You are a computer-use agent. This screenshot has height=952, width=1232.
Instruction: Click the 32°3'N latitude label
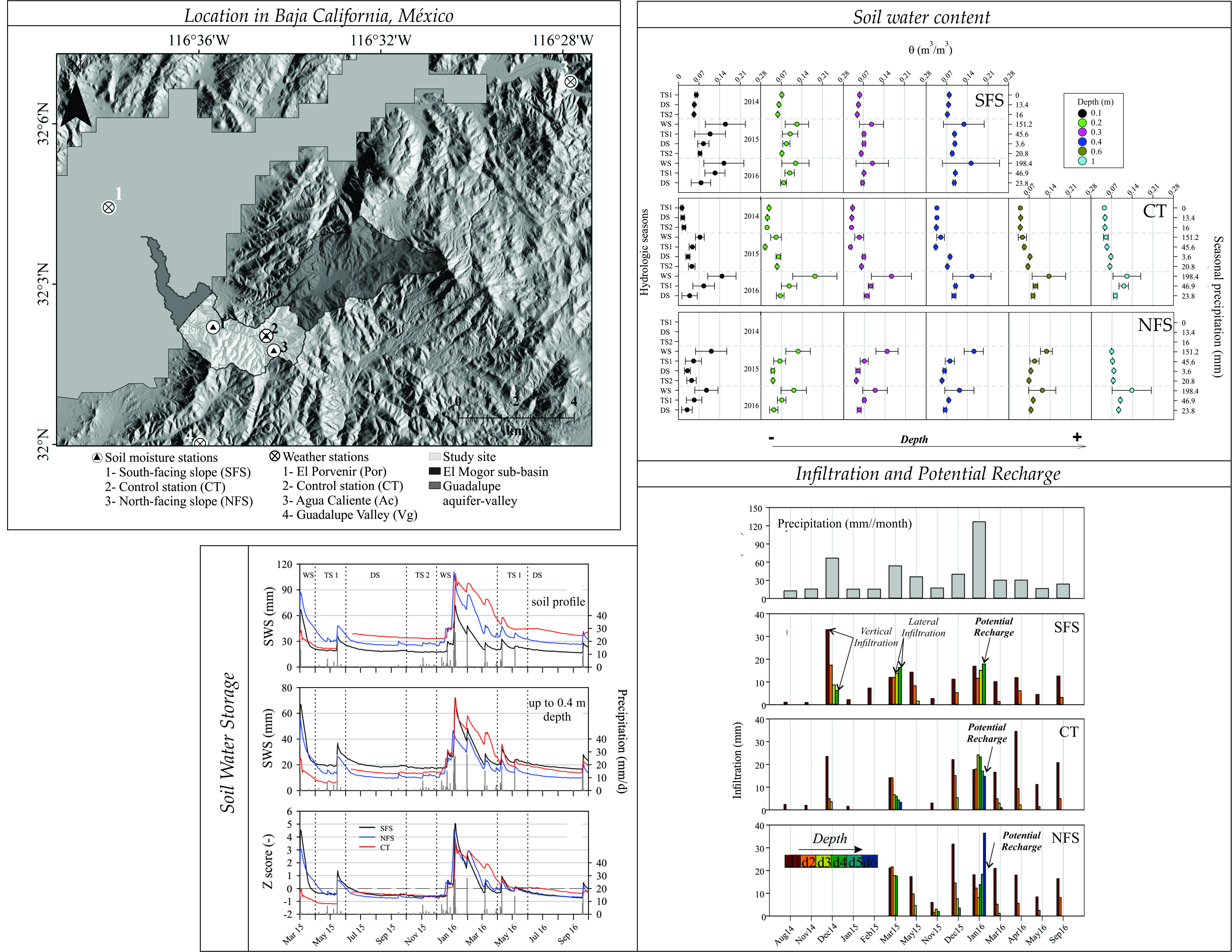[x=44, y=284]
